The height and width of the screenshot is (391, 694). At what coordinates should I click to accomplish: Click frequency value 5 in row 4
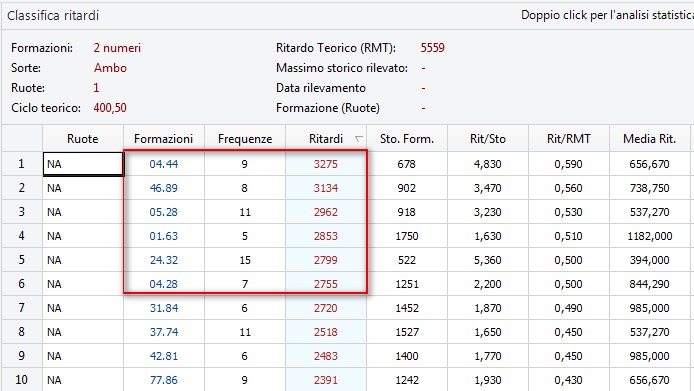(245, 236)
